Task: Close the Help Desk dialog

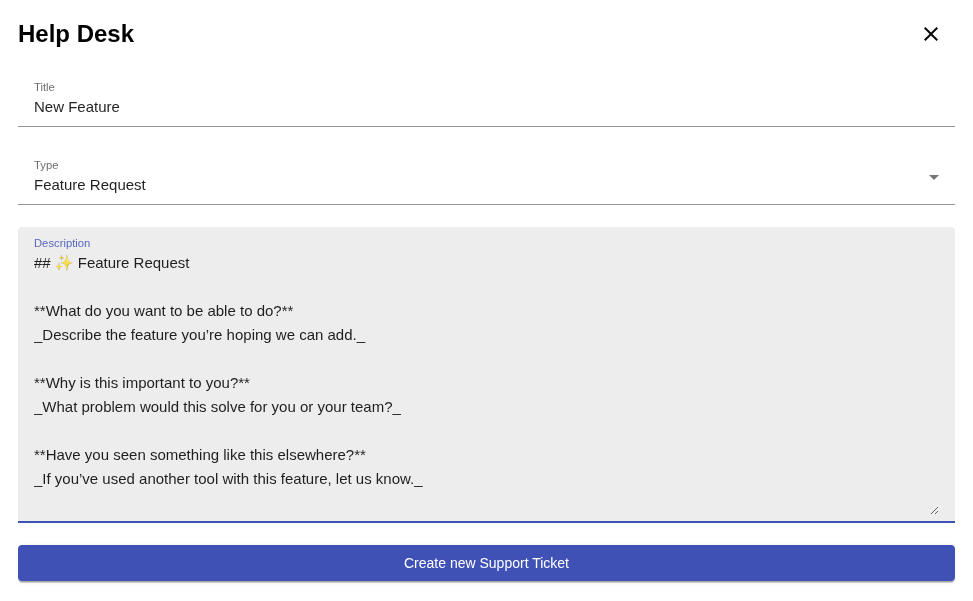Action: 930,34
